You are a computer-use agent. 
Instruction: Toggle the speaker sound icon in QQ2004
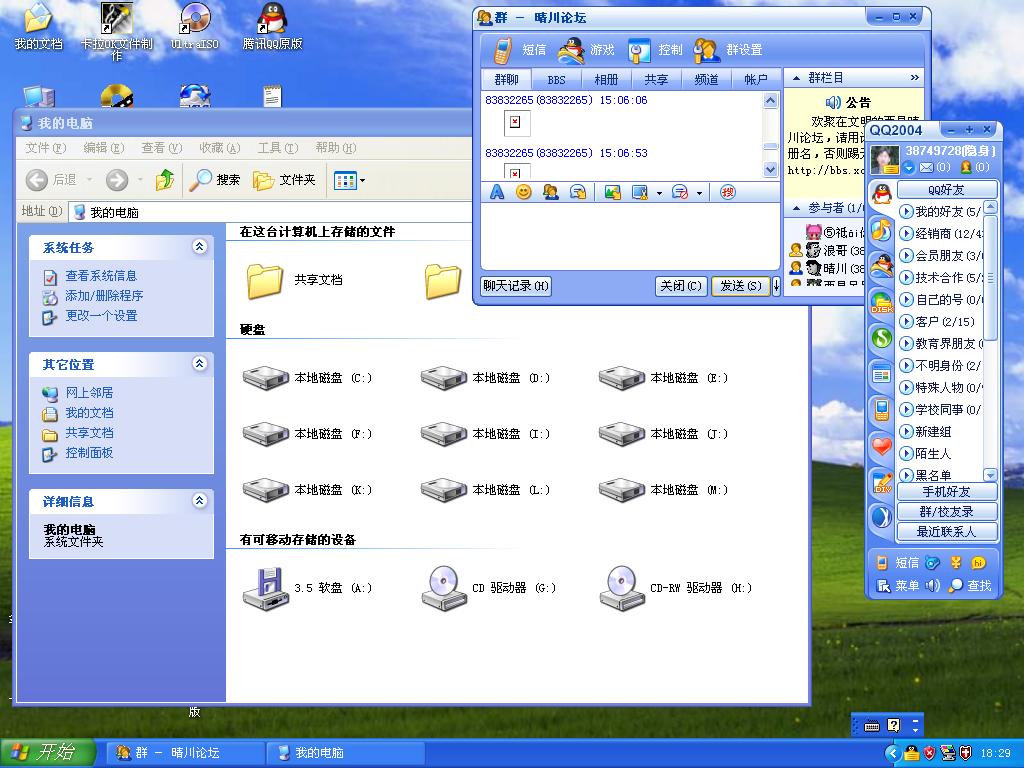[933, 585]
